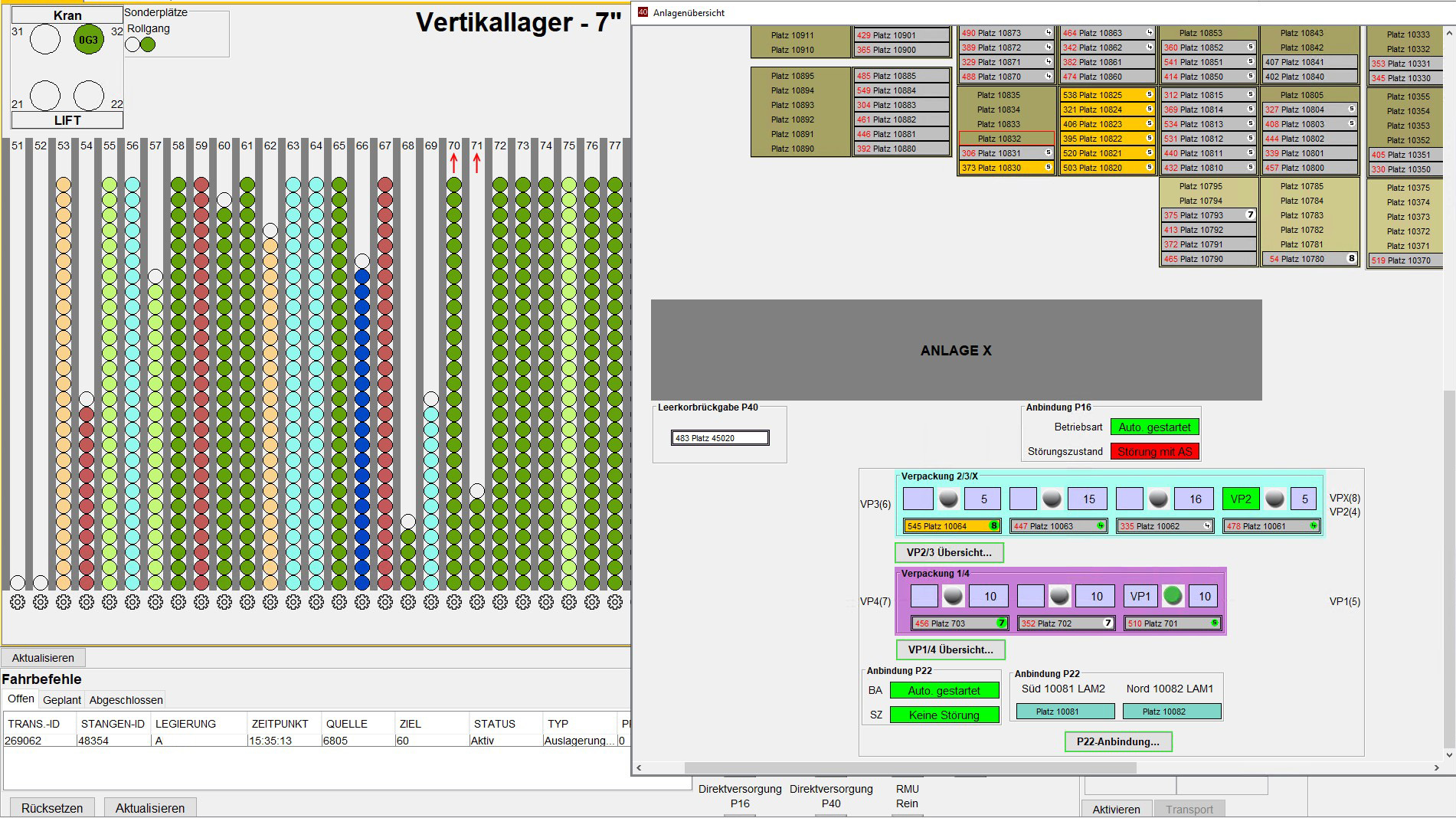
Task: Toggle the Auto. gestartet status for Anbindung P16
Action: pos(1155,427)
